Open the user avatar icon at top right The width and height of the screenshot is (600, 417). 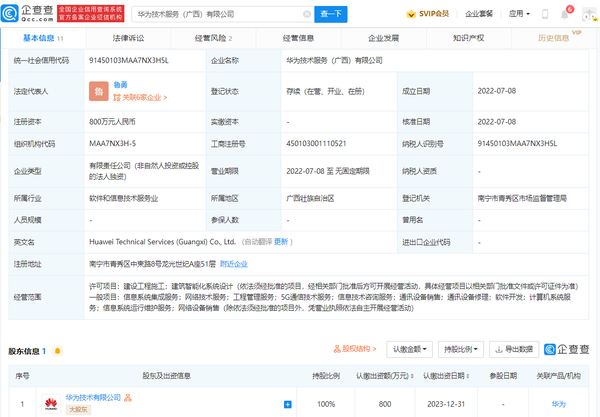coord(589,15)
